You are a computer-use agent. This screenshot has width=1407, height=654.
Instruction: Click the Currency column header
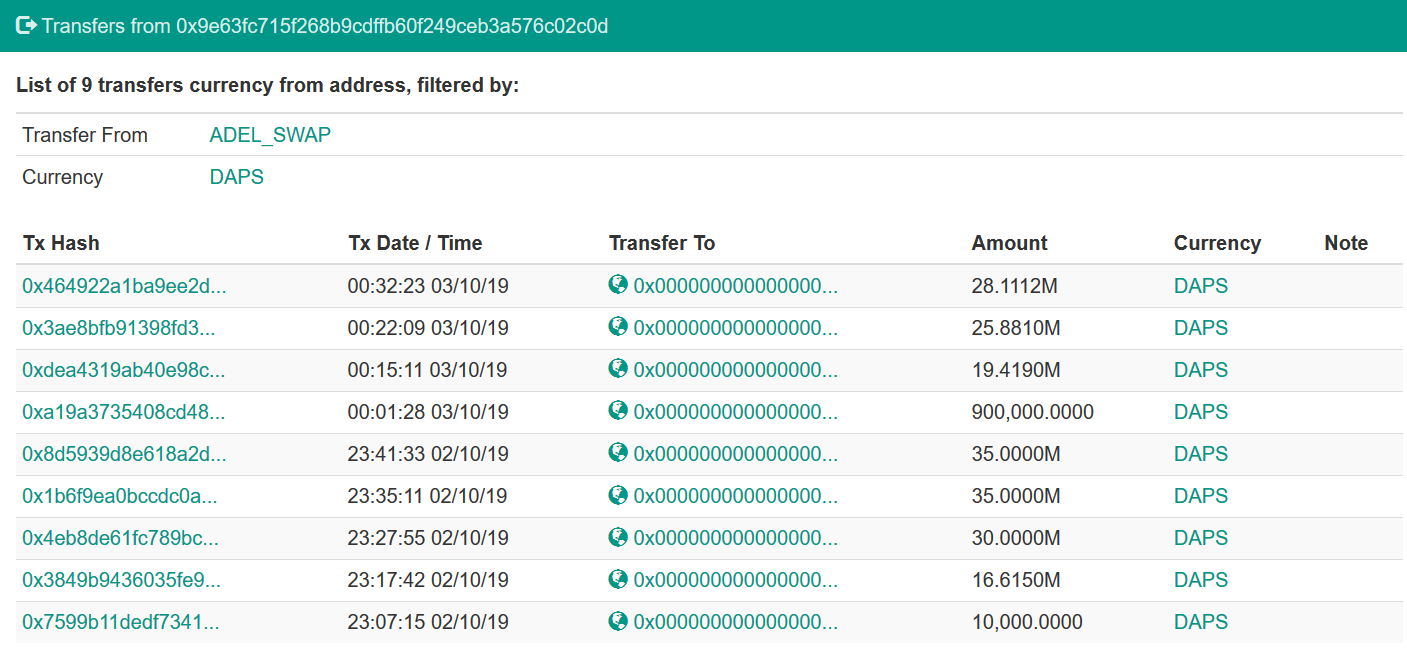1217,243
